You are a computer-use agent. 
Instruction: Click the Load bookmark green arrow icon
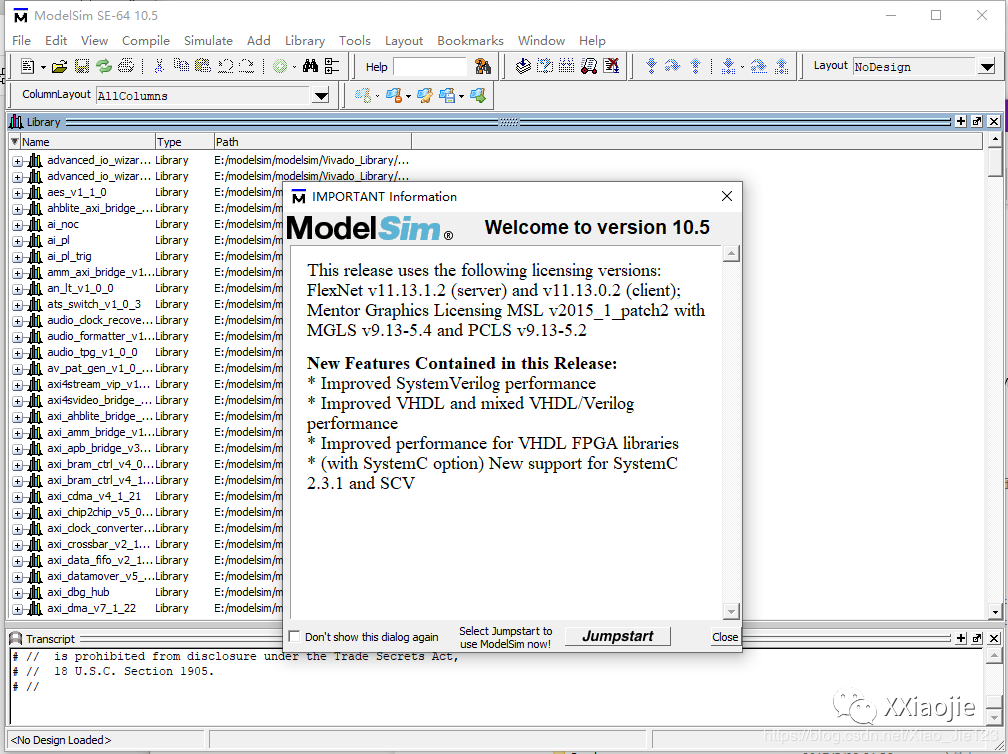[478, 96]
